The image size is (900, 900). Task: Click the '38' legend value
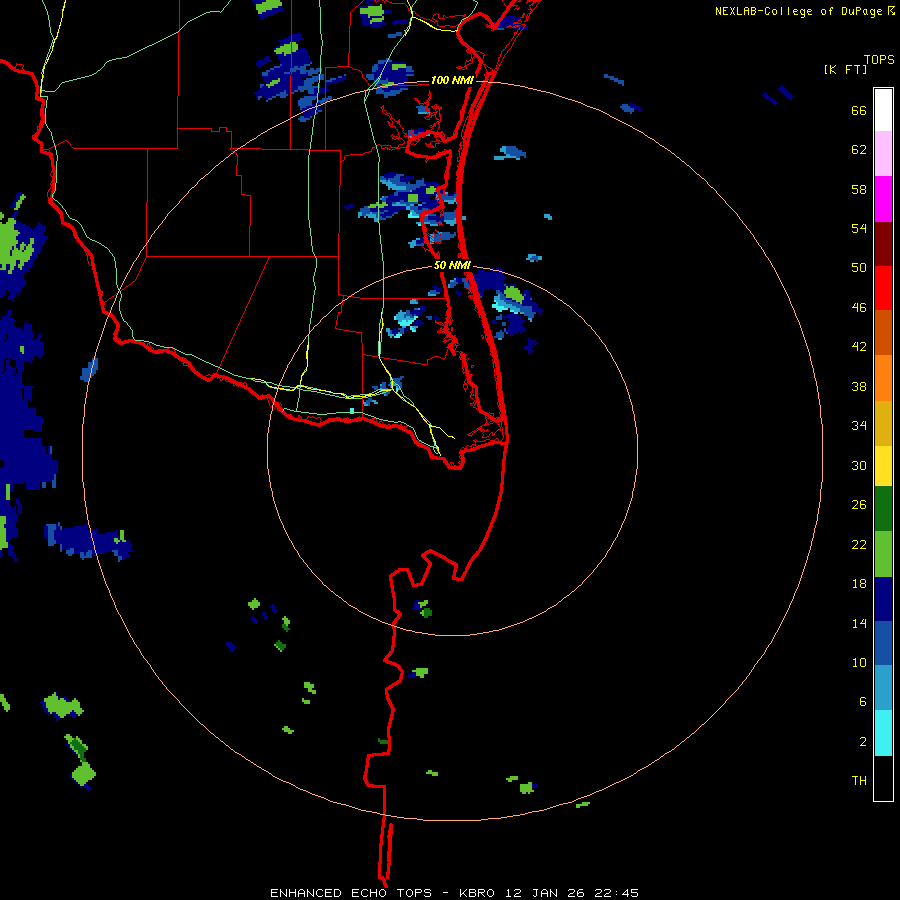(x=859, y=386)
